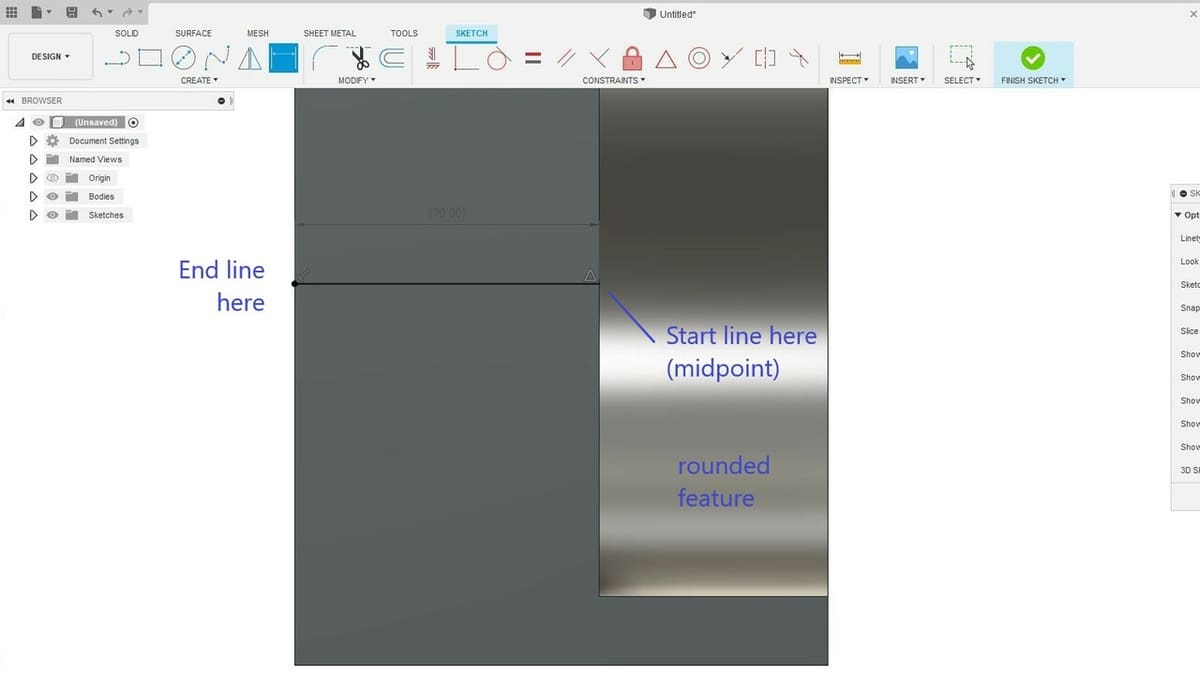This screenshot has width=1200, height=675.
Task: Click the File menu document icon
Action: [36, 13]
